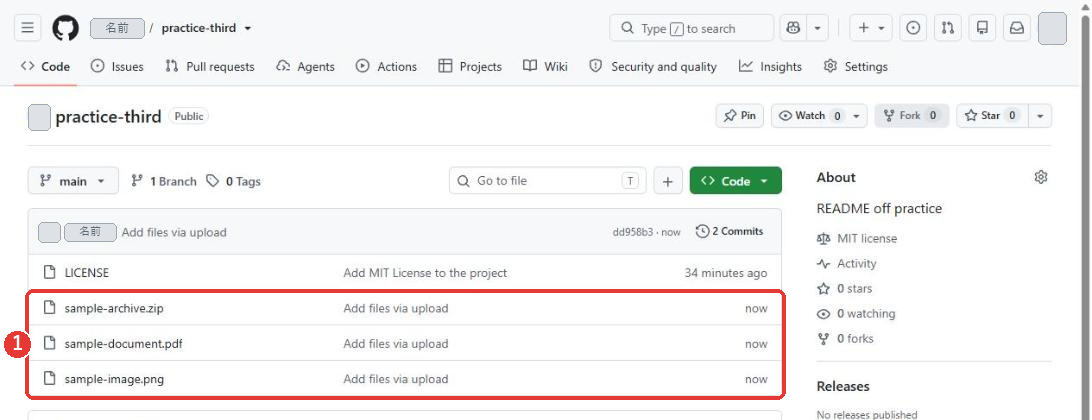Open Security and quality tab
The image size is (1092, 420).
tap(653, 66)
